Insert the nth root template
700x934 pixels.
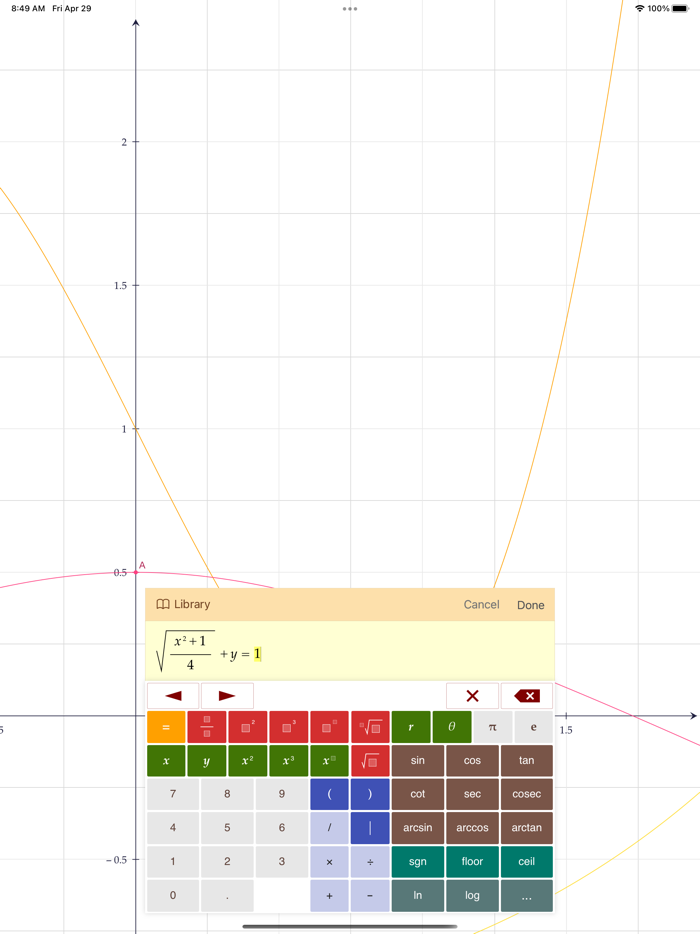tap(370, 727)
